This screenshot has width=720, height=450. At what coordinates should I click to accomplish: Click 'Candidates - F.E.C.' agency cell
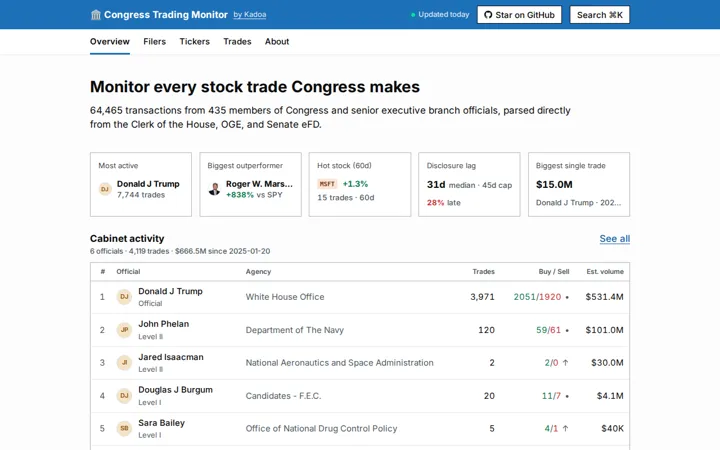(283, 396)
